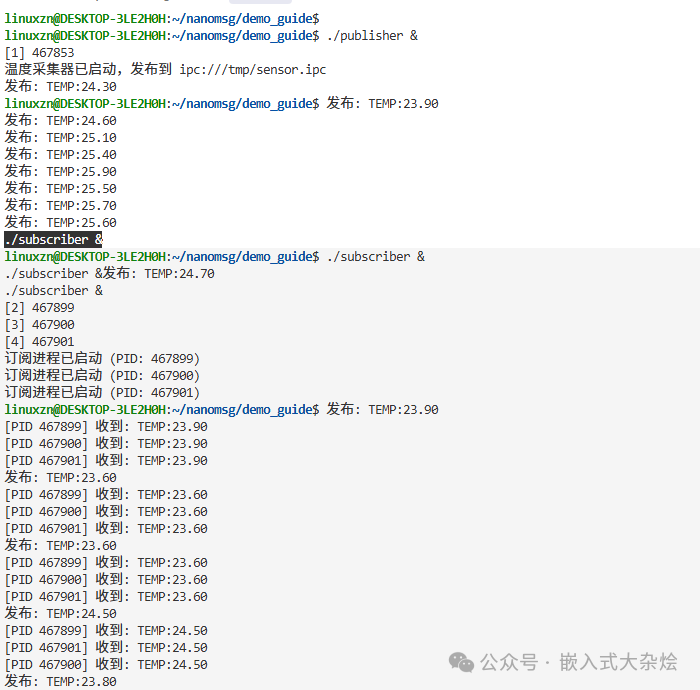This screenshot has width=700, height=690.
Task: Click the './publisher &' command text
Action: pos(372,36)
